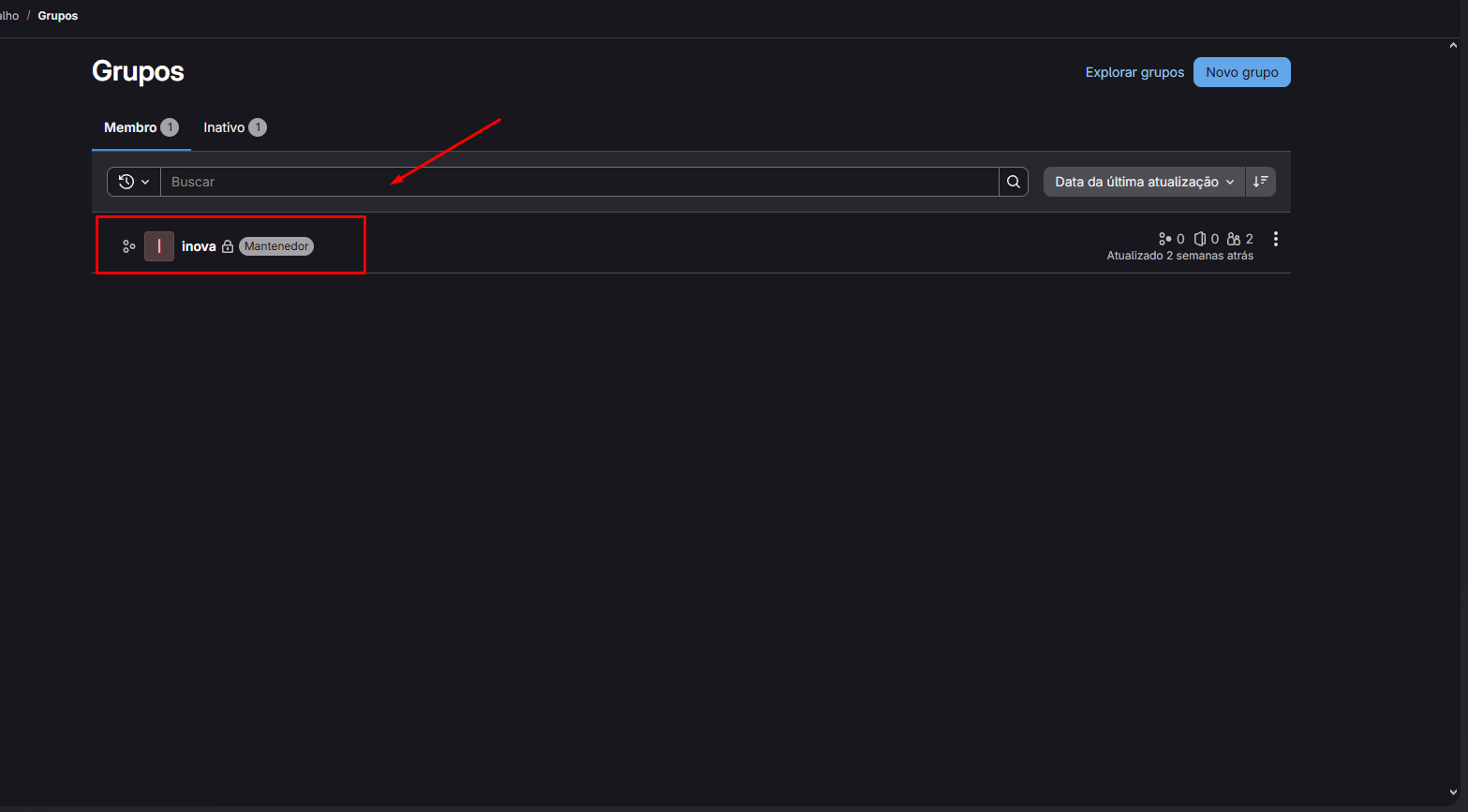The width and height of the screenshot is (1468, 812).
Task: Toggle sort direction icon
Action: point(1261,182)
